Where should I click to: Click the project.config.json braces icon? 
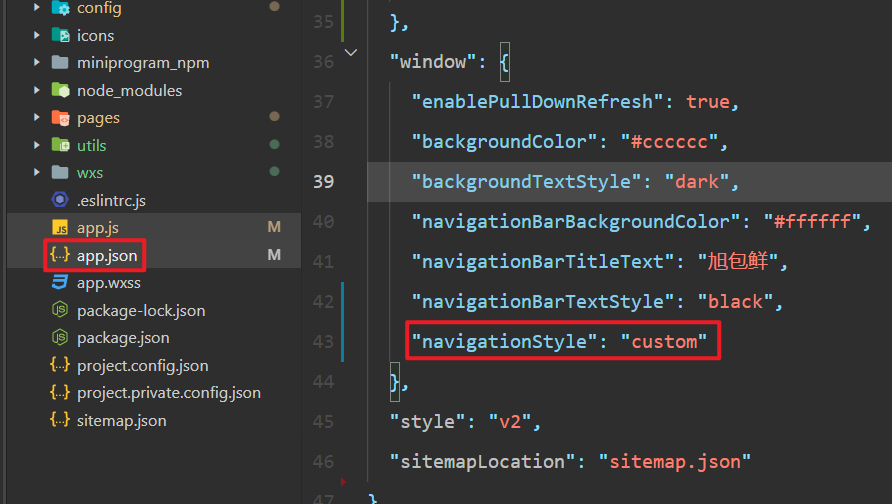(60, 365)
